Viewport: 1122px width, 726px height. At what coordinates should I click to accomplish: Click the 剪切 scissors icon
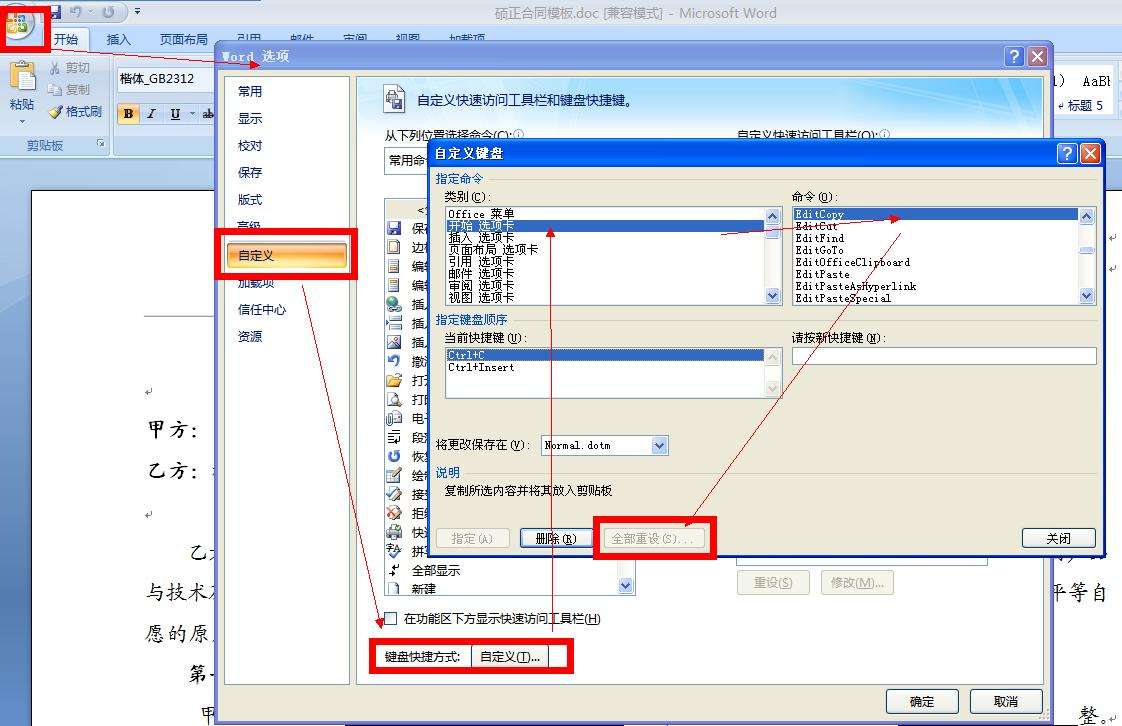coord(55,68)
